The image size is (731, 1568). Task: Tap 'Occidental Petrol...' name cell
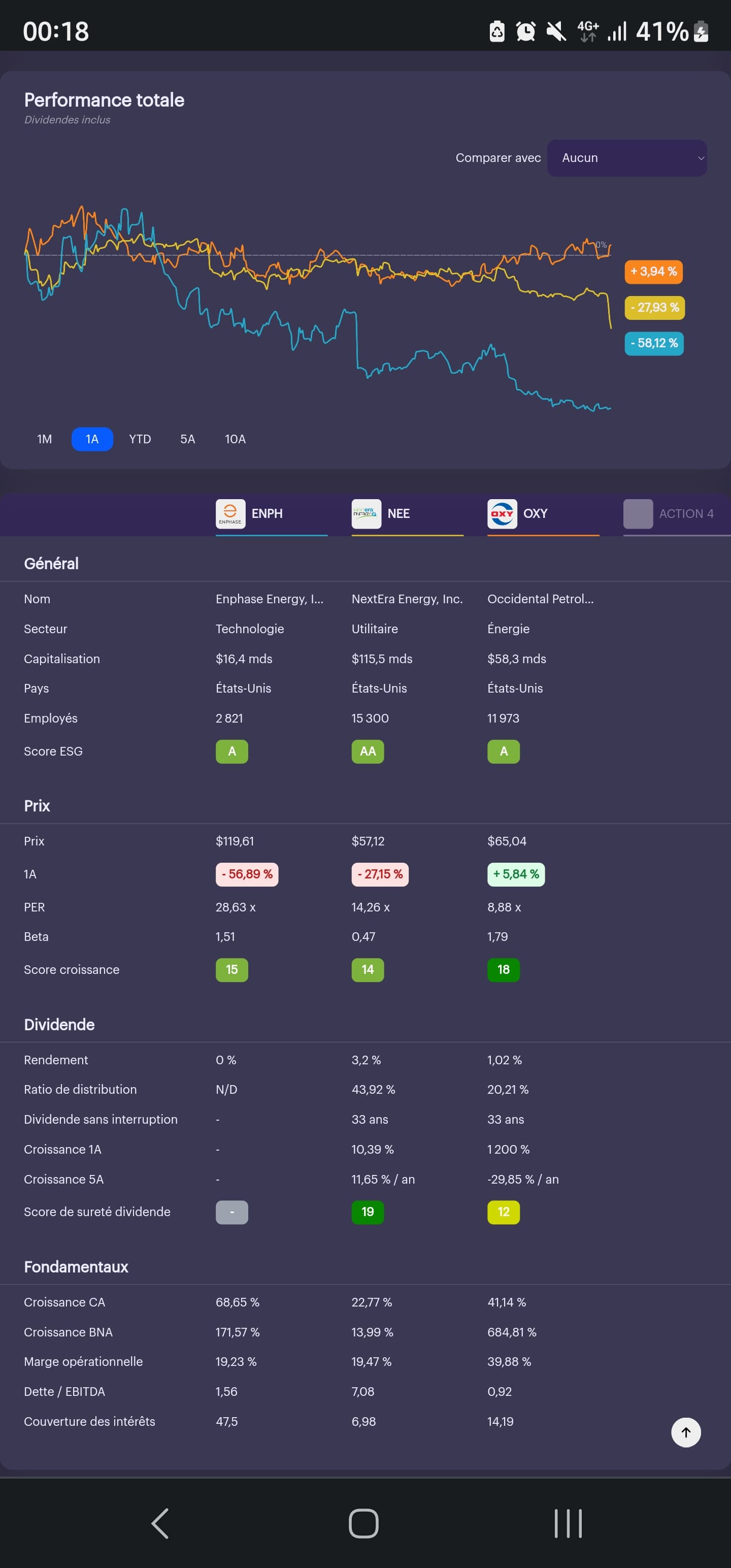pyautogui.click(x=541, y=599)
